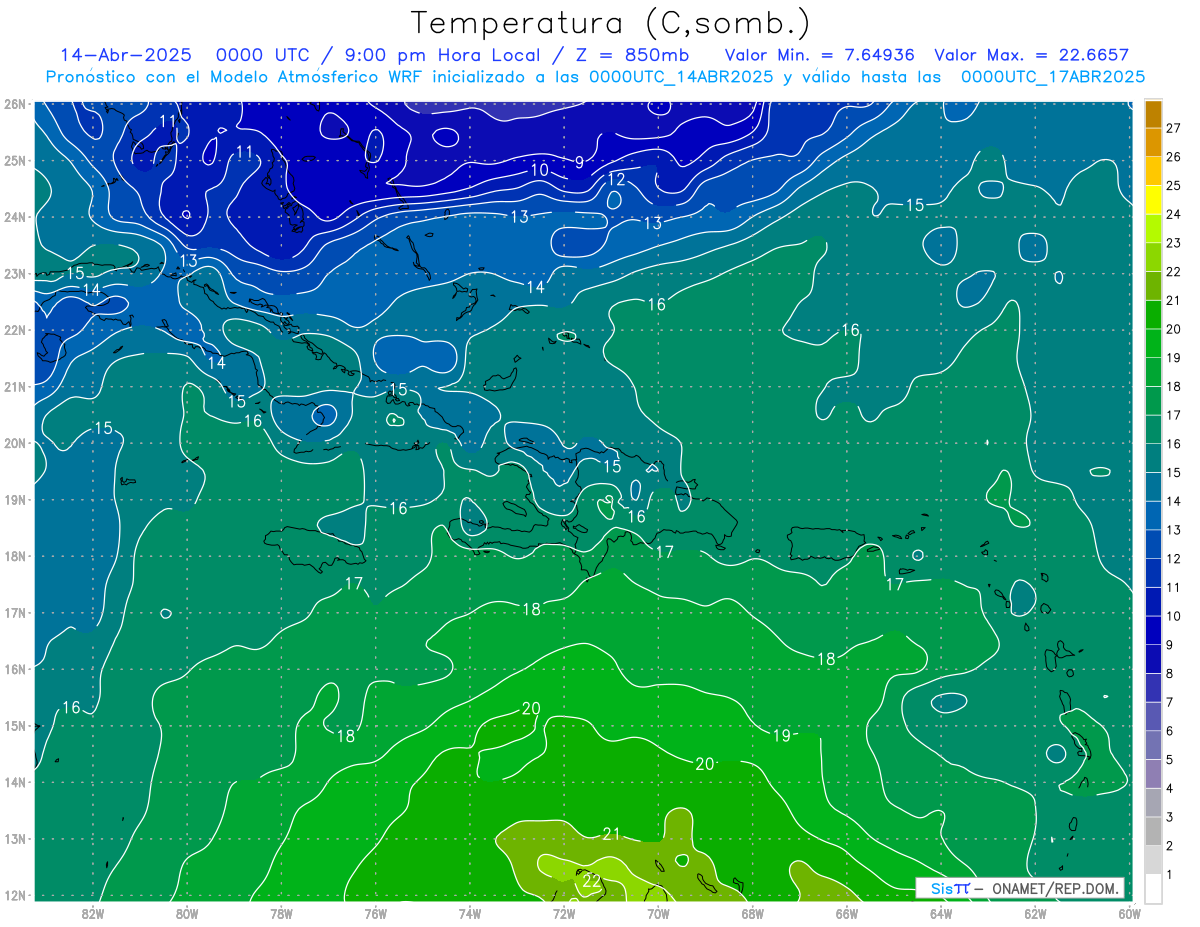The width and height of the screenshot is (1200, 927).
Task: Click the "Sis" logo text beside ONAMET
Action: pyautogui.click(x=942, y=888)
